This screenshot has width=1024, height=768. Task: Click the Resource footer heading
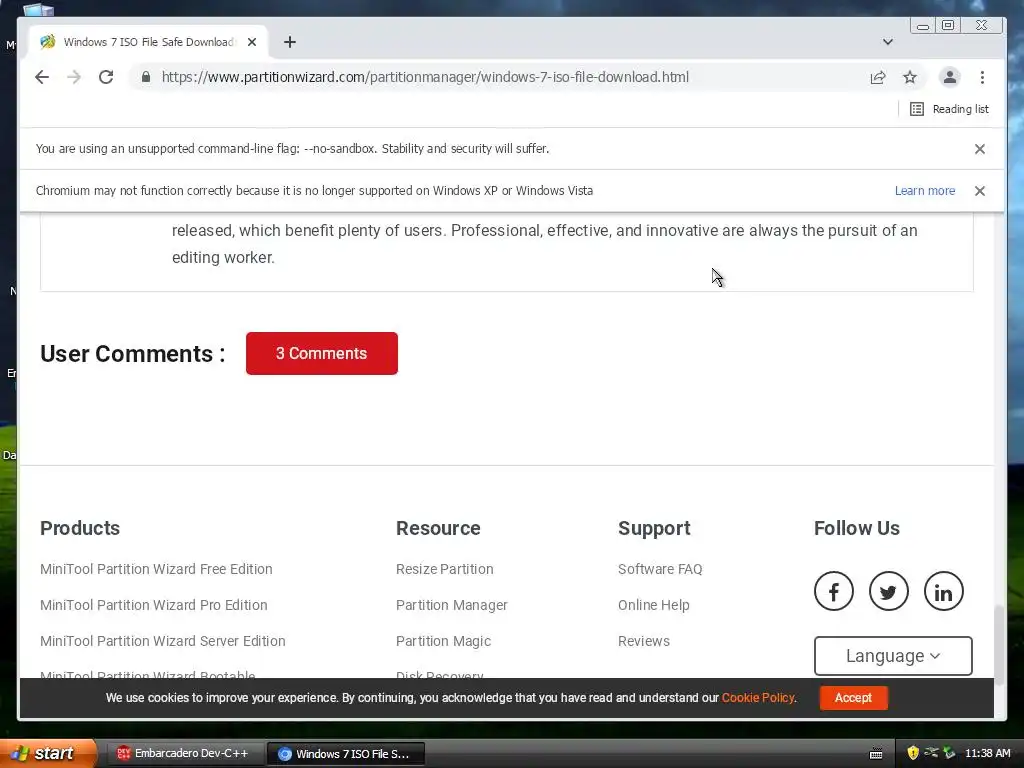click(x=438, y=528)
